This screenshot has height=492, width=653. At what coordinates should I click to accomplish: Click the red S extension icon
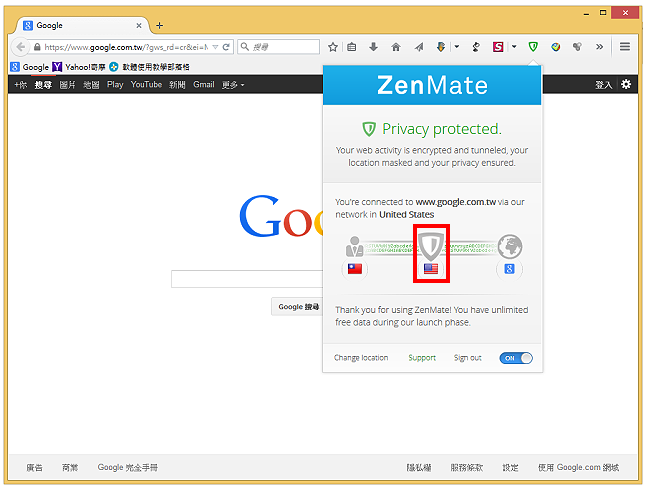pyautogui.click(x=498, y=47)
